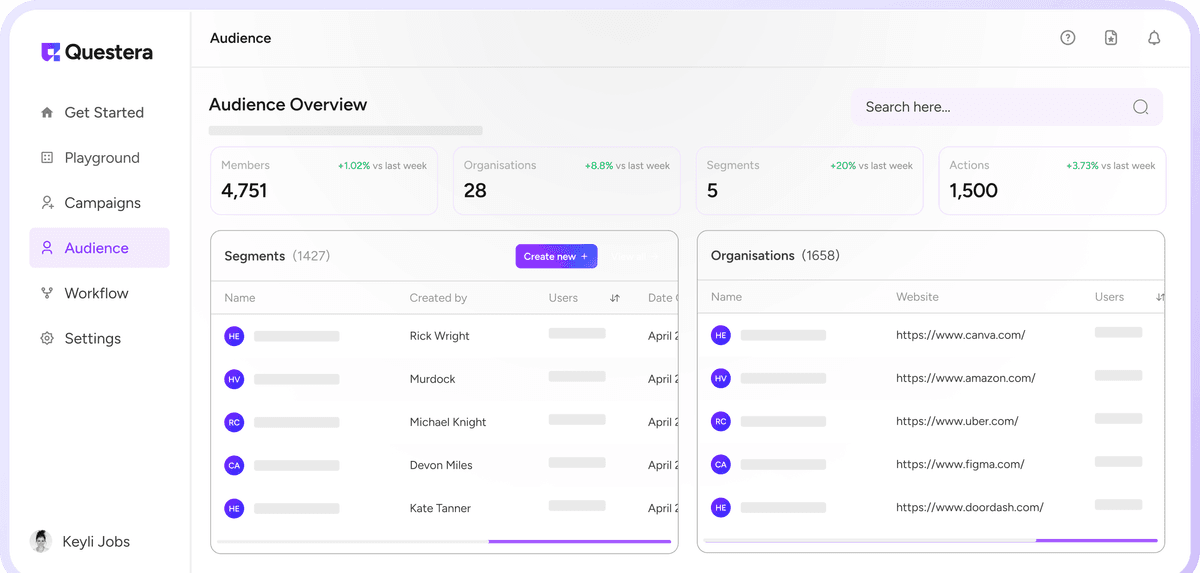Click the RC avatar beside Michael Knight

pos(234,422)
